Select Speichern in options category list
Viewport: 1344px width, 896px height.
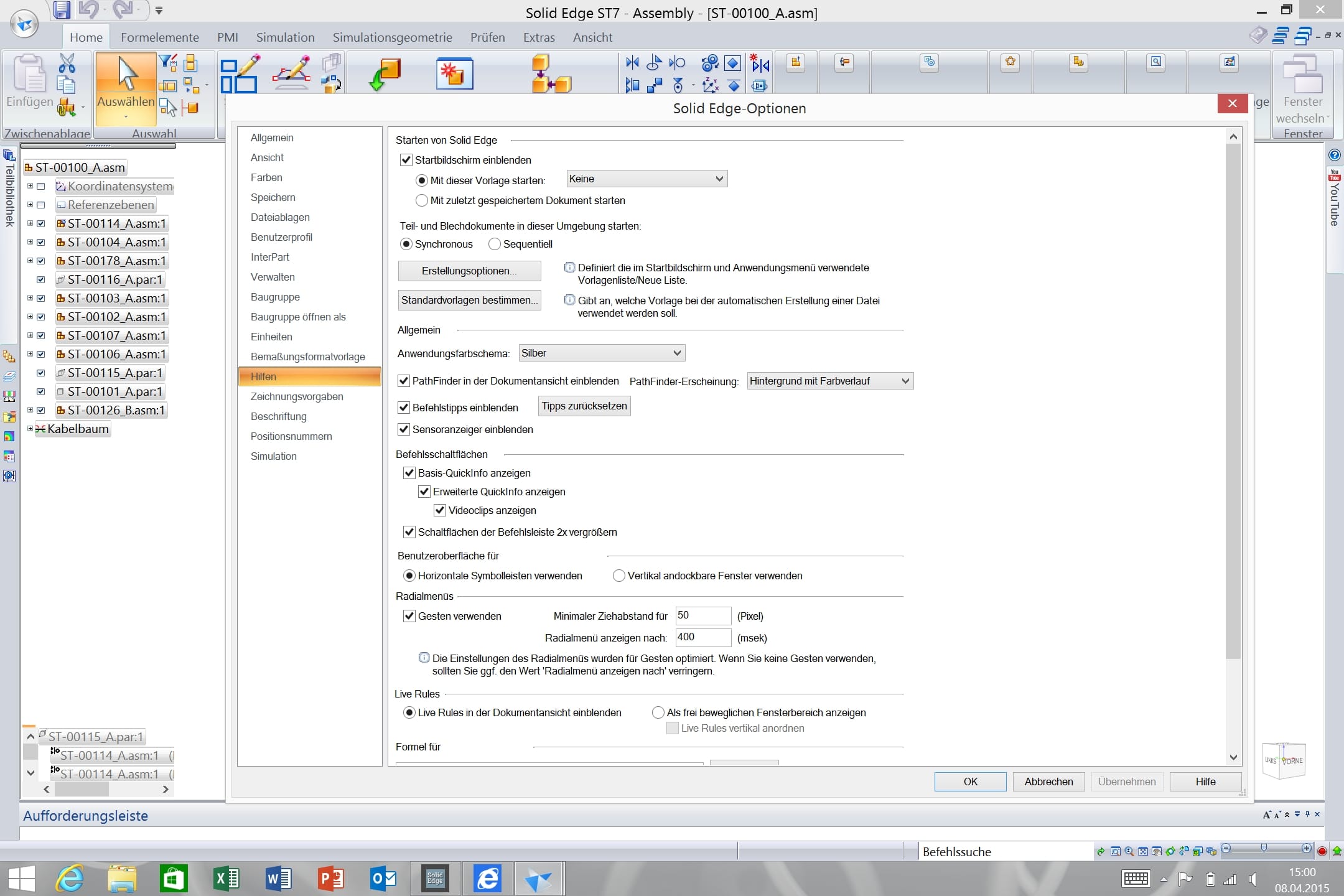273,197
